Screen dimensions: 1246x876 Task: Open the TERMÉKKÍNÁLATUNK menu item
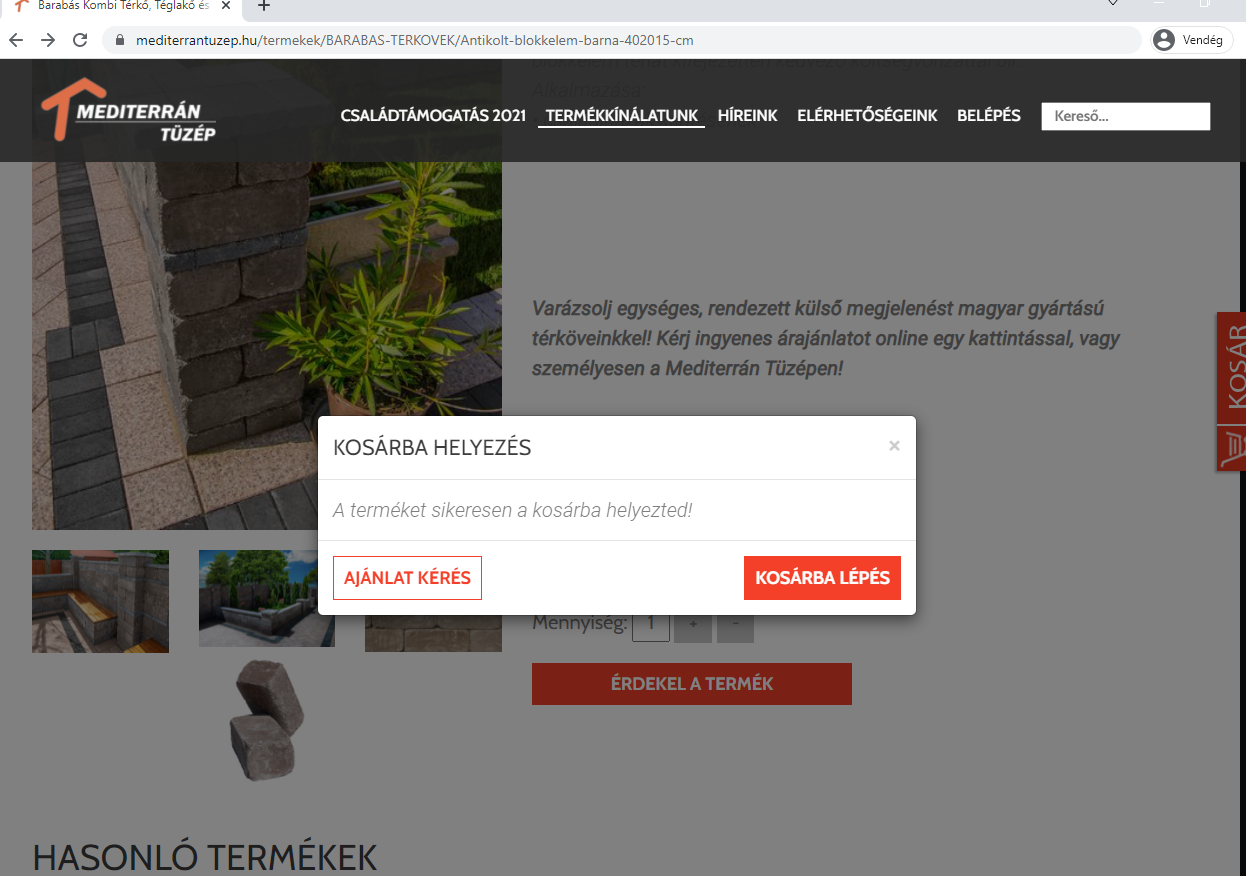coord(622,116)
